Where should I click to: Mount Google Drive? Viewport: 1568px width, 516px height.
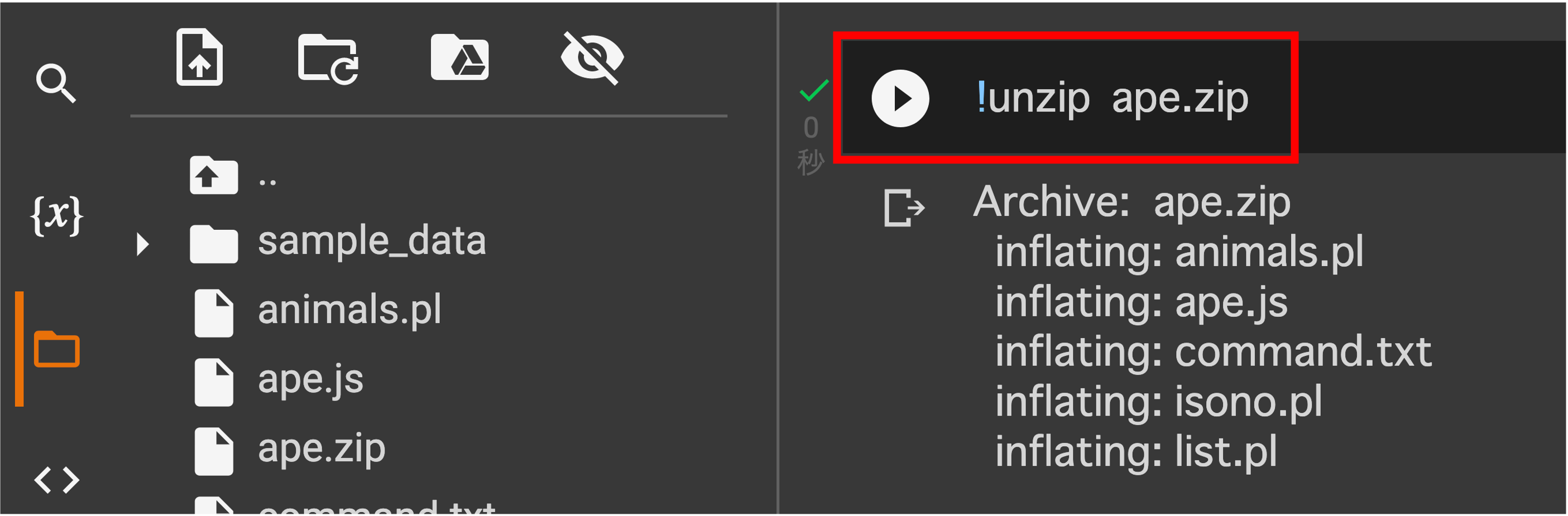(x=459, y=57)
